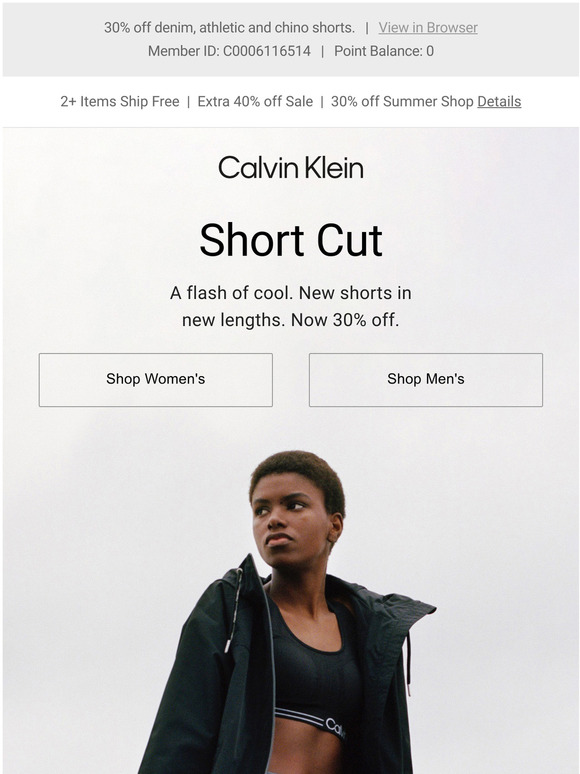
Task: Select the 2+ Items Ship Free offer
Action: coord(119,102)
